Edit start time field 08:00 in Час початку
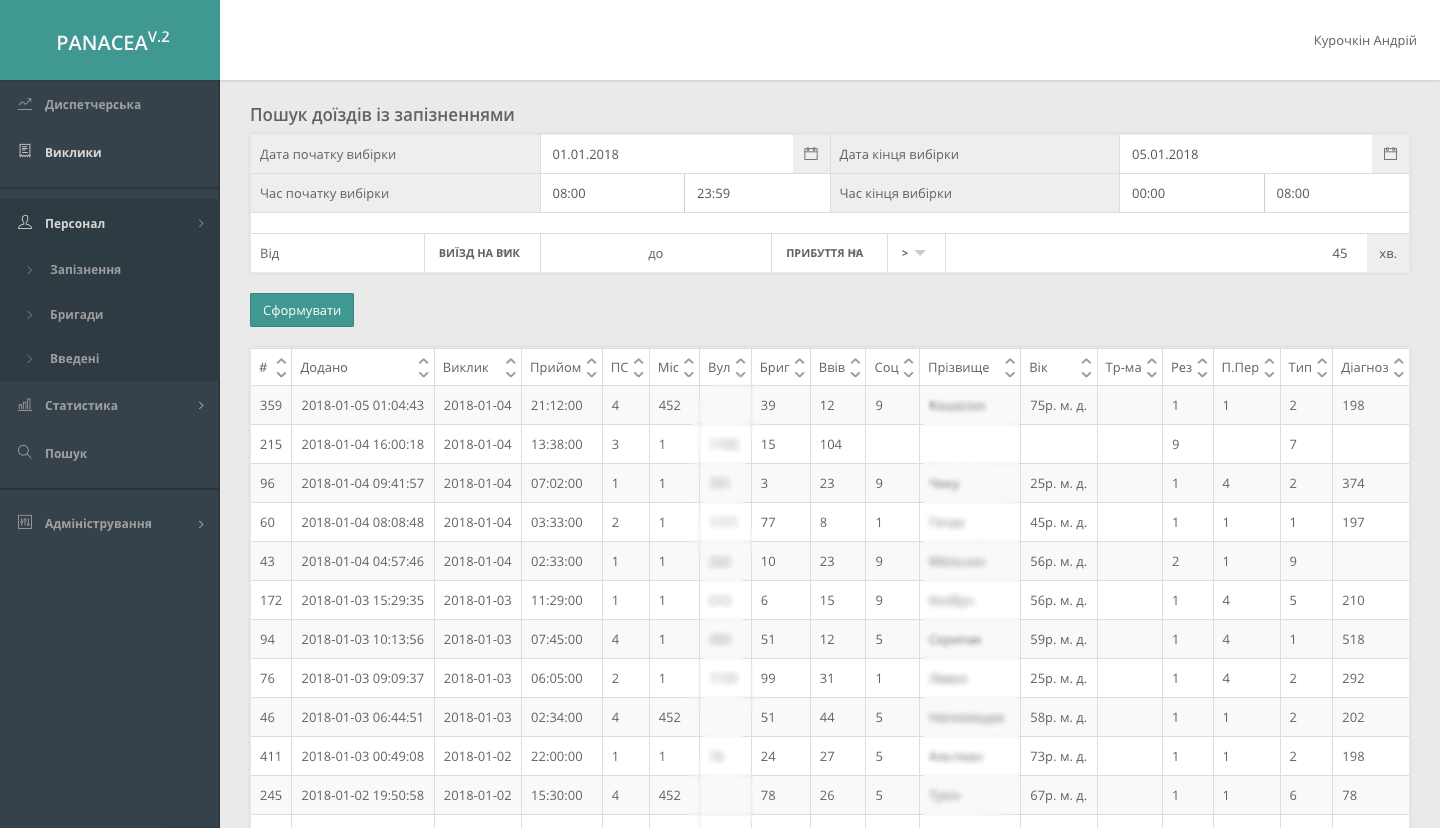The width and height of the screenshot is (1440, 828). click(x=612, y=193)
